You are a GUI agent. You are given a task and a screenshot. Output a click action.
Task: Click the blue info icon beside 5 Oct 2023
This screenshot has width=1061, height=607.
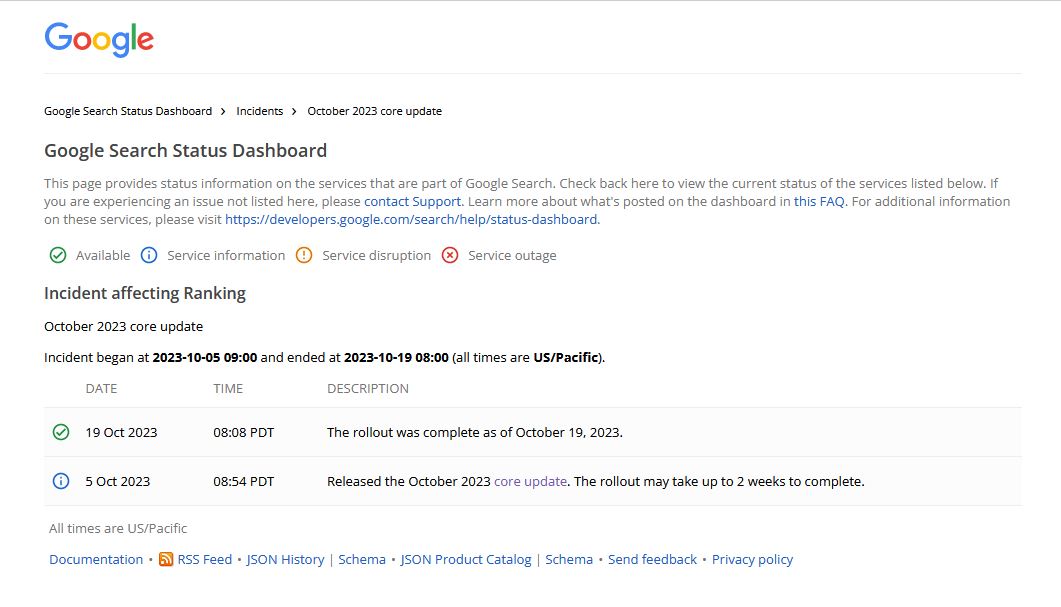pyautogui.click(x=61, y=481)
